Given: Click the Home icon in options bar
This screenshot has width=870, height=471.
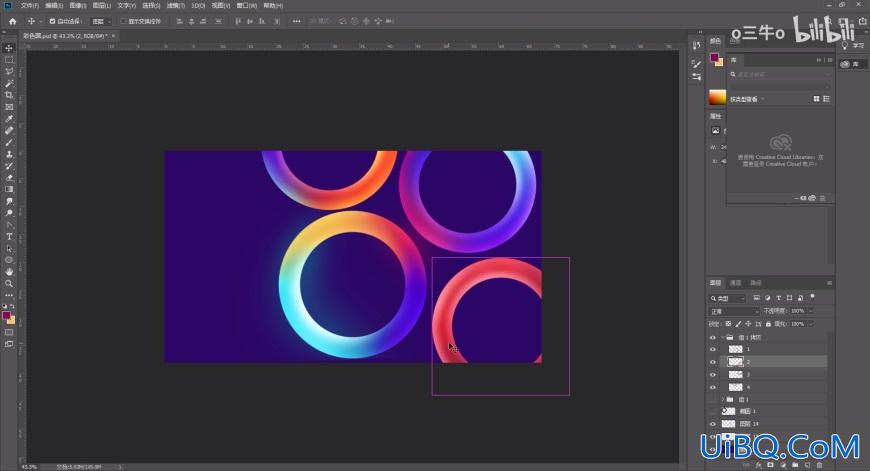Looking at the screenshot, I should (x=13, y=21).
